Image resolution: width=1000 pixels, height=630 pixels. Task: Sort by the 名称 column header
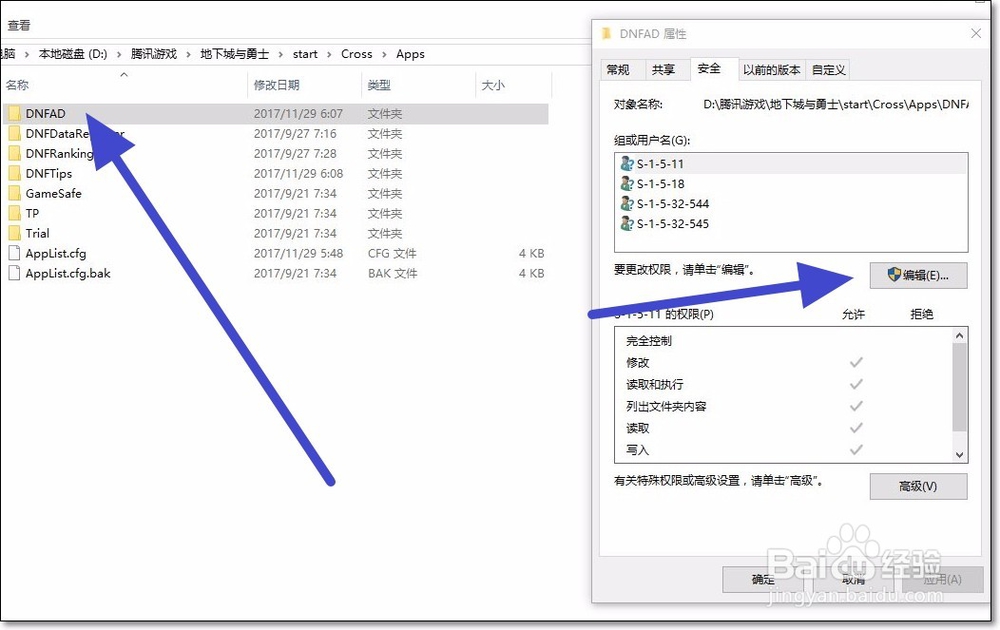click(x=125, y=85)
